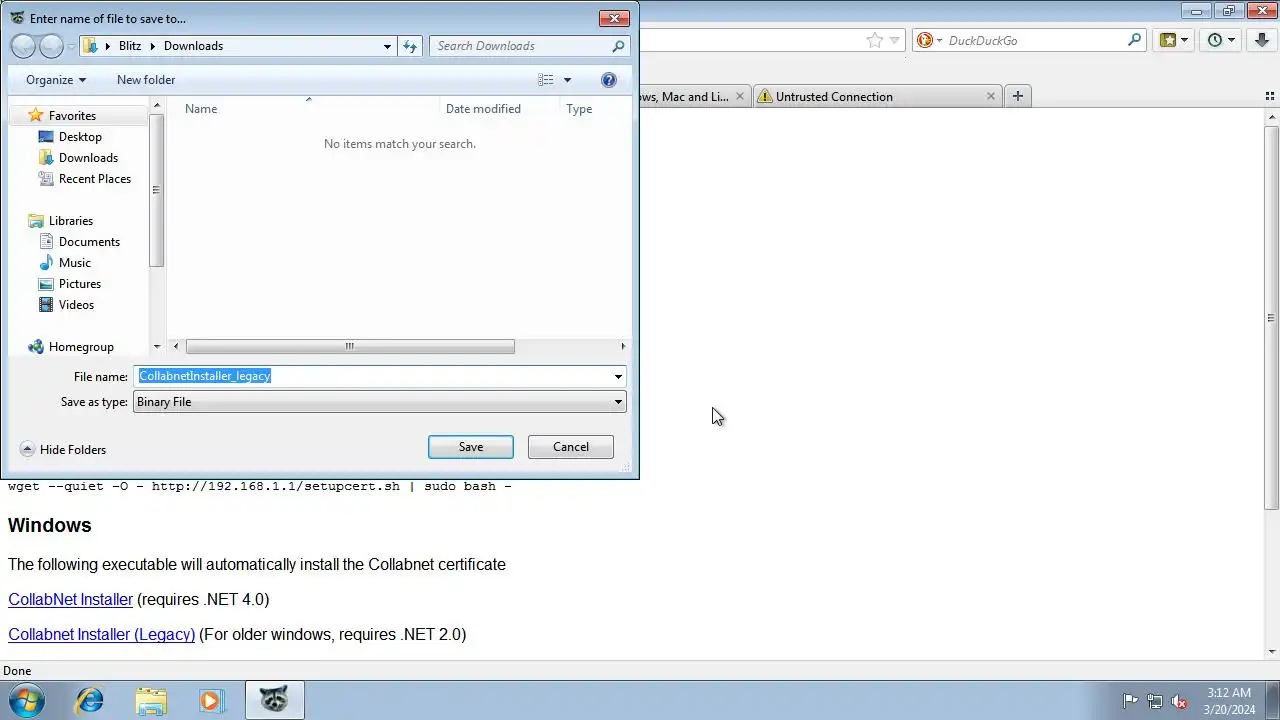Image resolution: width=1280 pixels, height=720 pixels.
Task: Click navigation pane scroll down arrow
Action: point(157,347)
